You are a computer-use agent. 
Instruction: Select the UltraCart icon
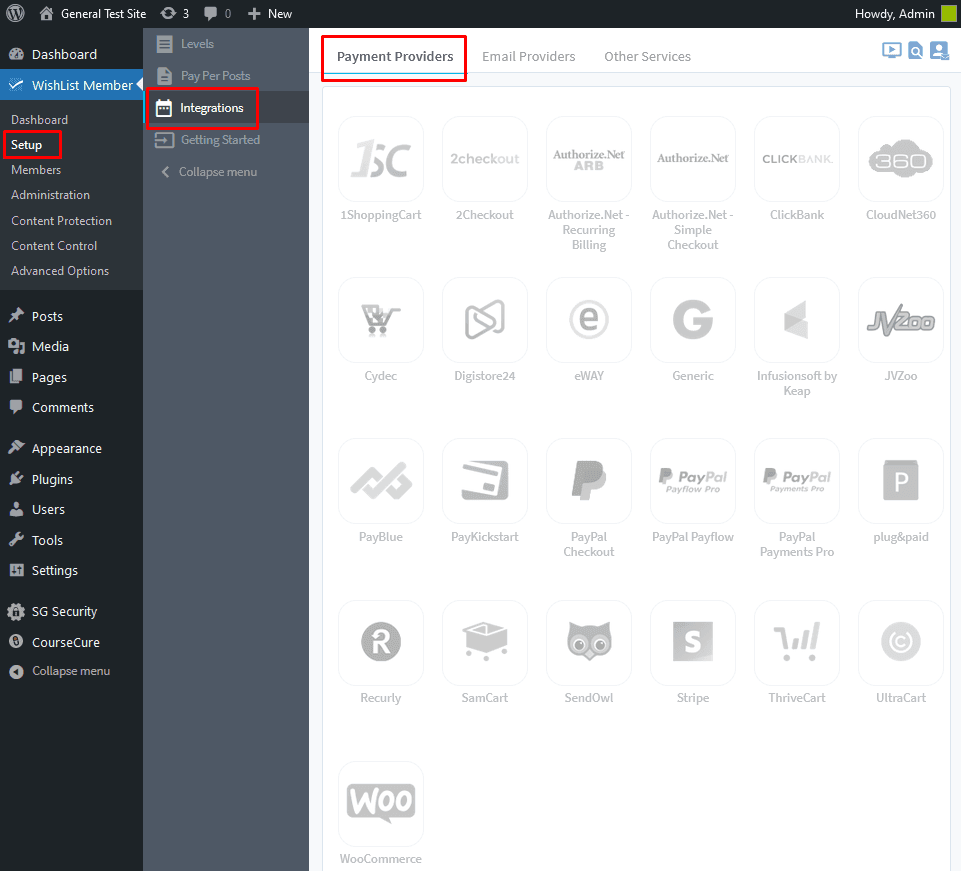(x=901, y=642)
